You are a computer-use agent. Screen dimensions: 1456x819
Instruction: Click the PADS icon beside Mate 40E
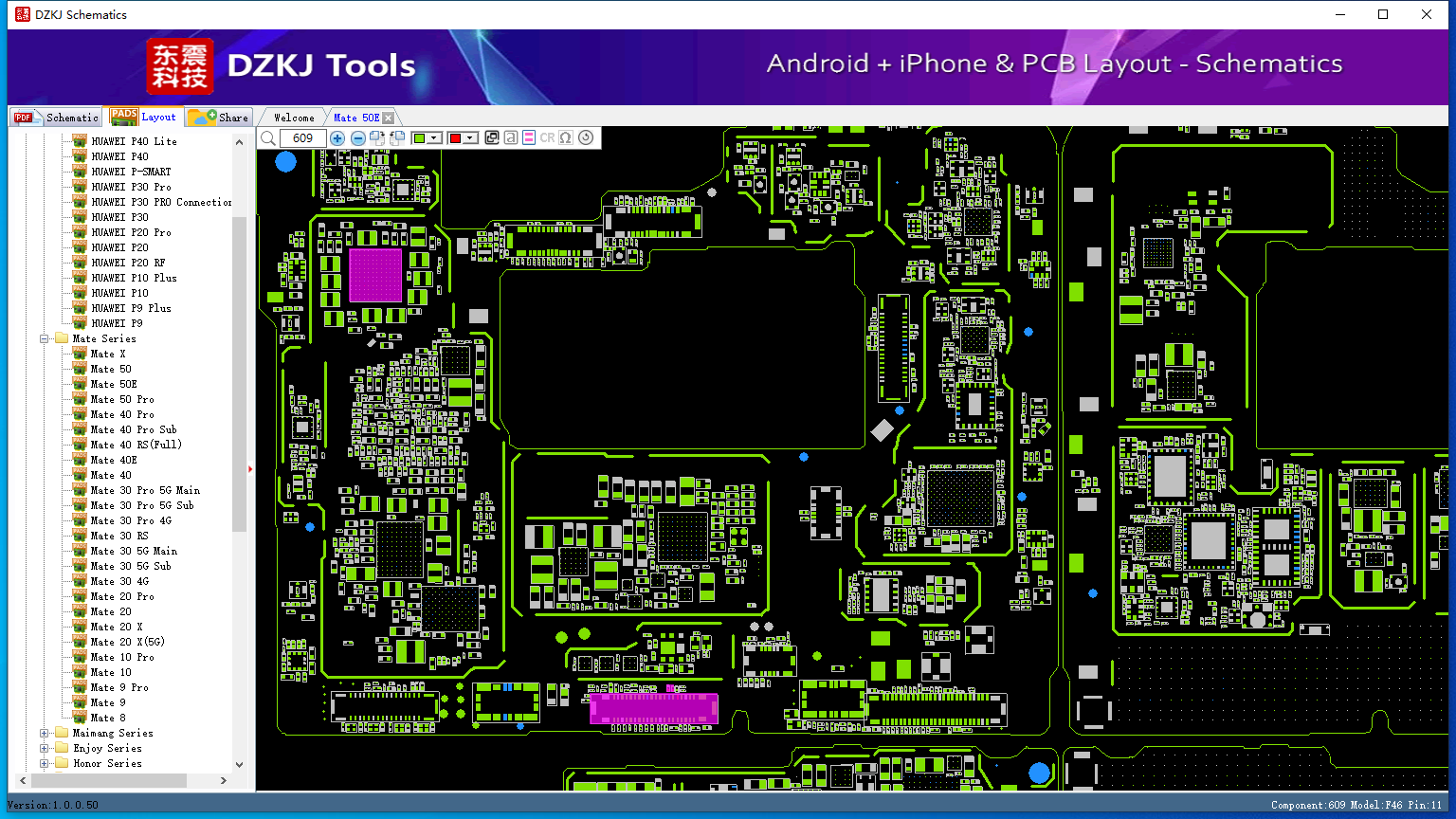80,460
